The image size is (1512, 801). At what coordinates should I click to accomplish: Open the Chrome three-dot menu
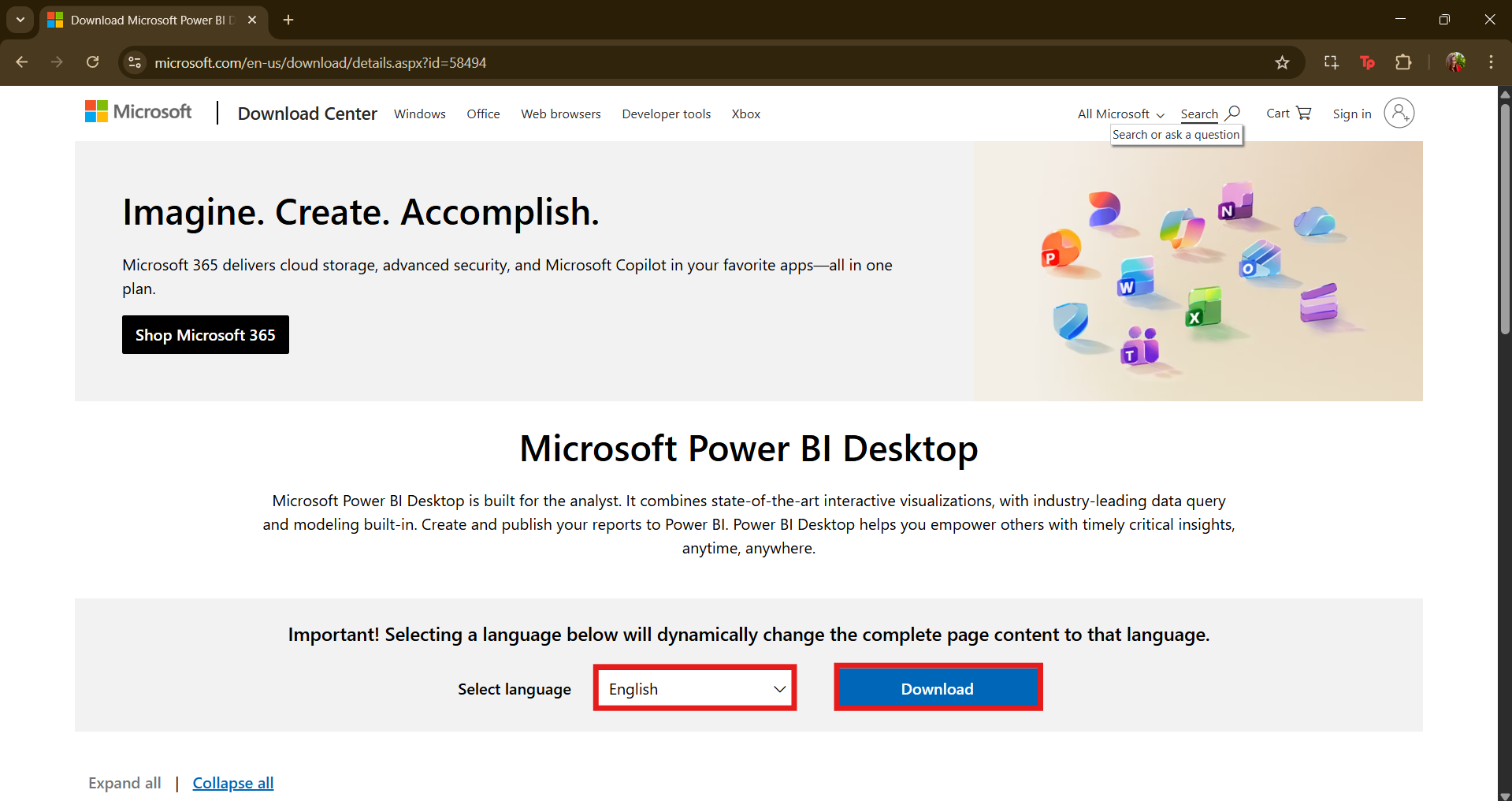[1491, 62]
